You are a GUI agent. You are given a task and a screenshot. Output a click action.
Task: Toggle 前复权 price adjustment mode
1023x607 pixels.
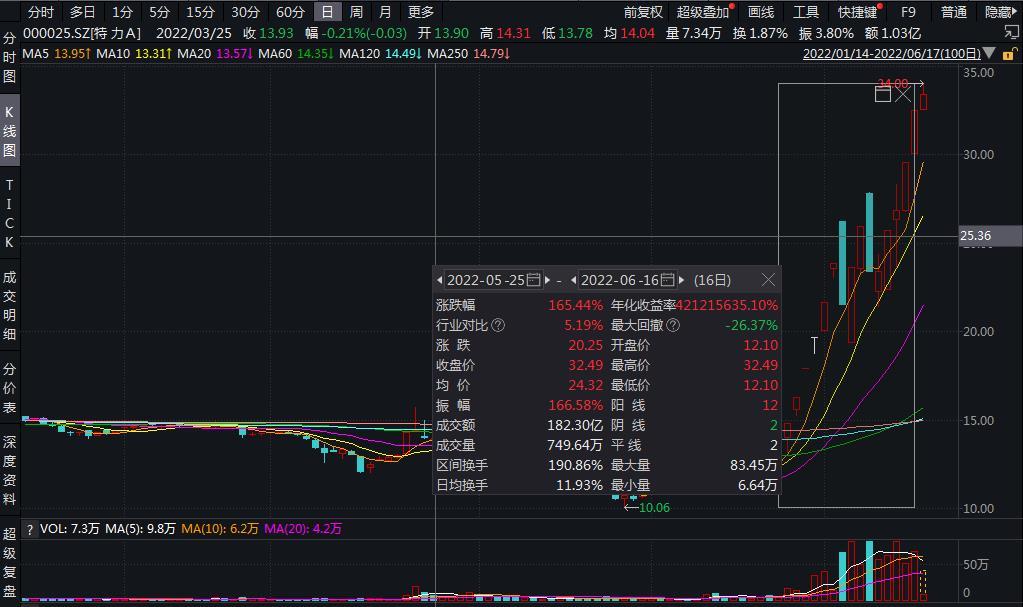click(643, 12)
